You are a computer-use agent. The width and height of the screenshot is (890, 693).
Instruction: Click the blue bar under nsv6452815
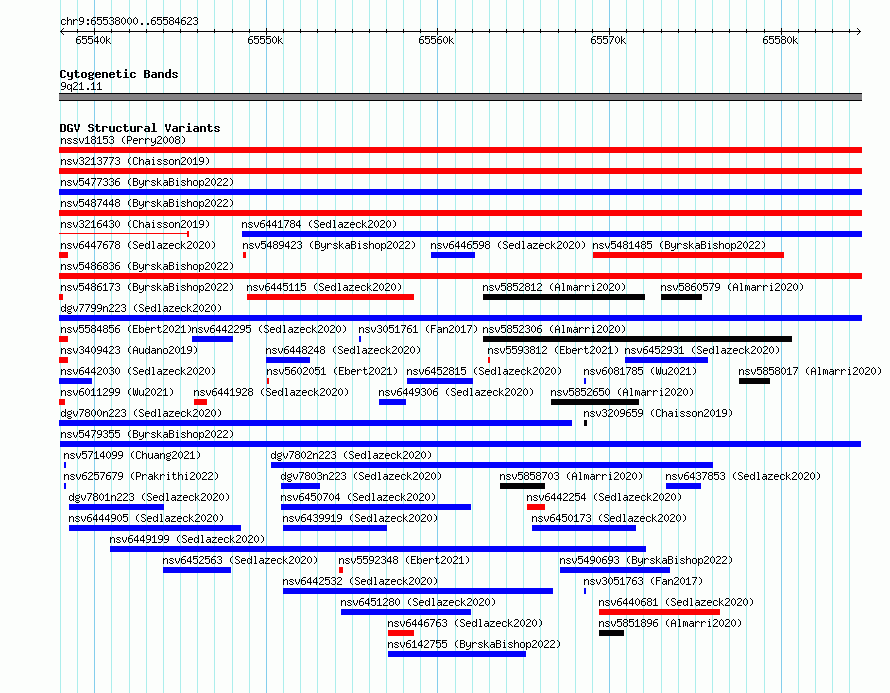440,381
